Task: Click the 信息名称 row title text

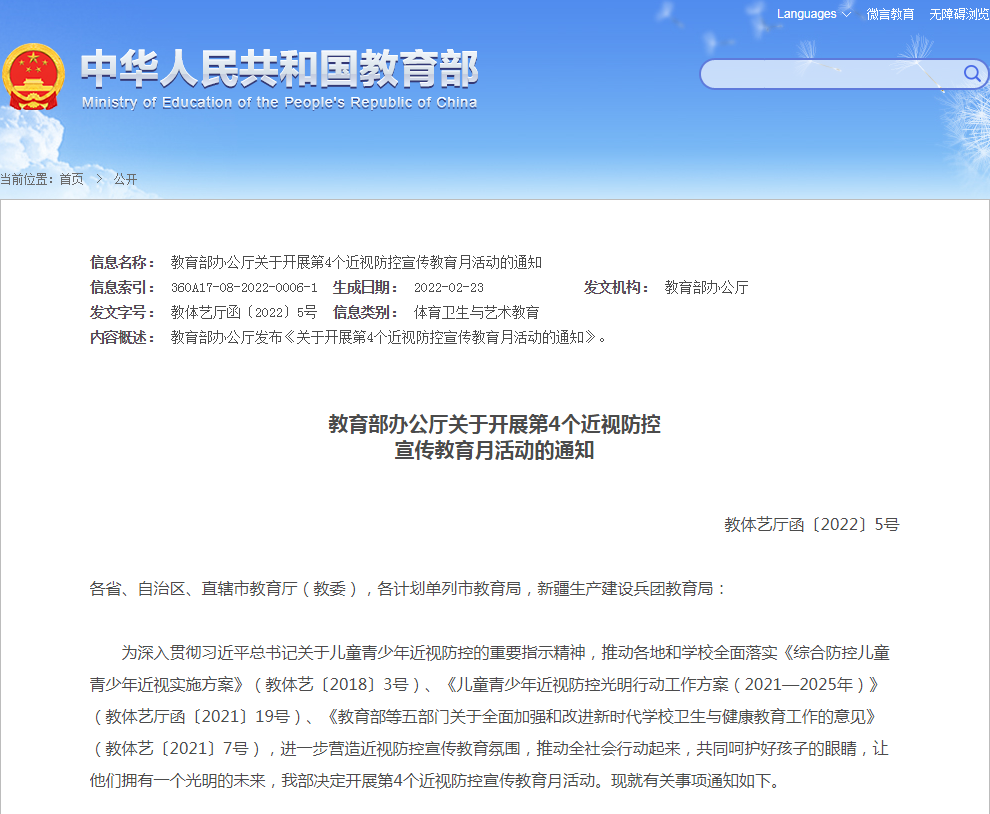Action: pos(356,263)
